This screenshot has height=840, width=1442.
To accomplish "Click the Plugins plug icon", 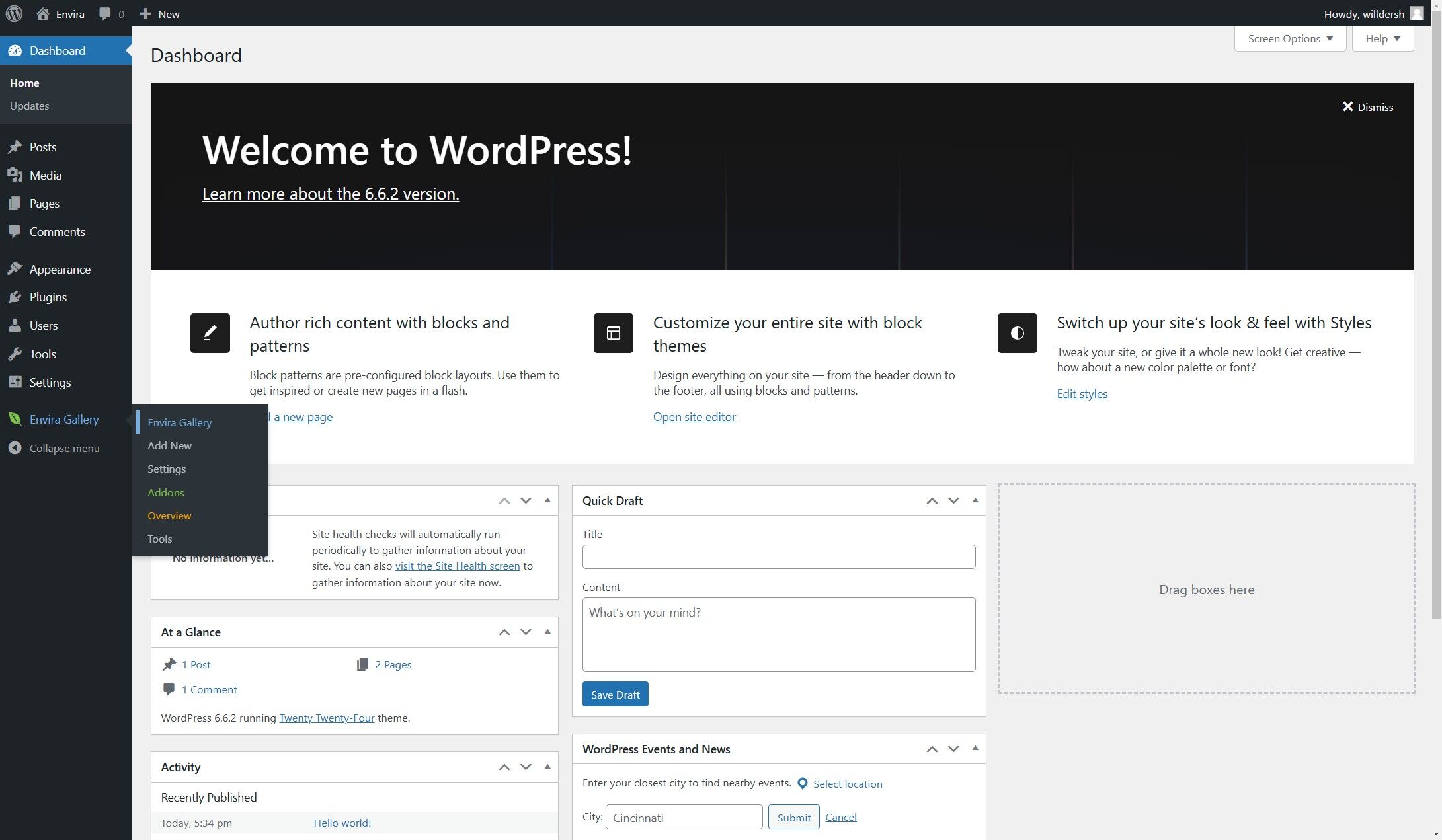I will (15, 297).
